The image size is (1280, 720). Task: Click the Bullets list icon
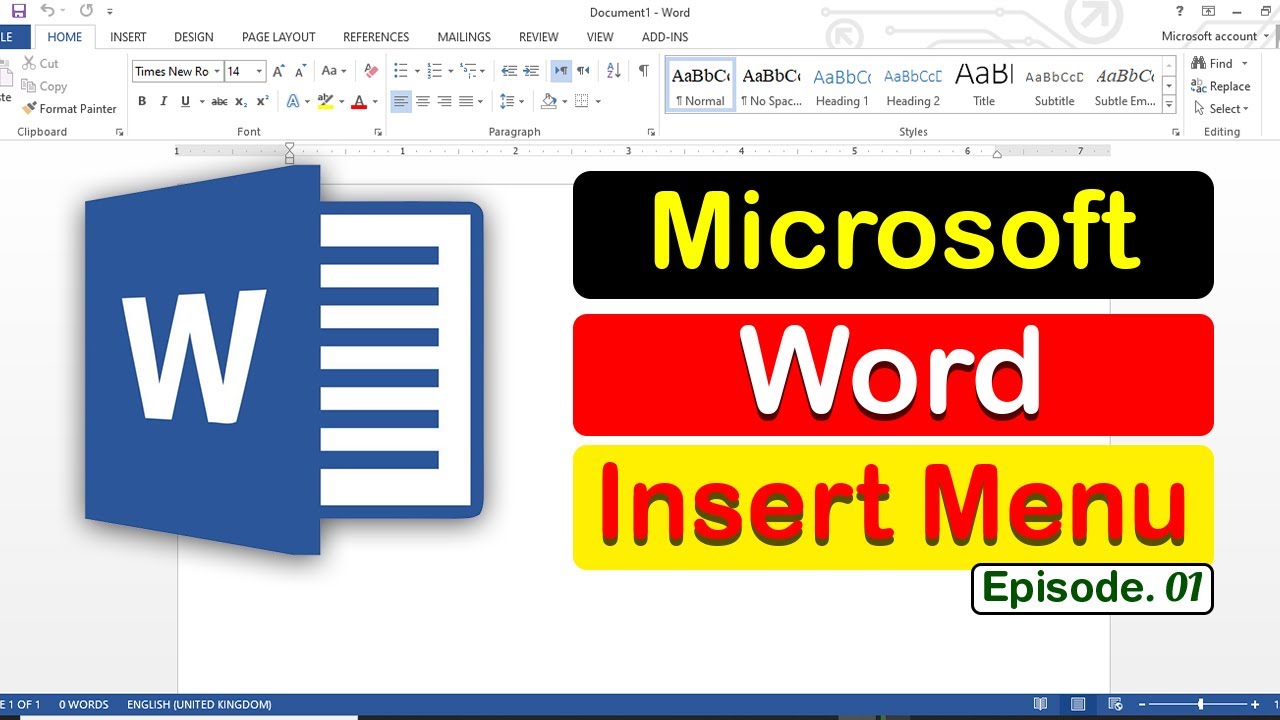click(400, 71)
